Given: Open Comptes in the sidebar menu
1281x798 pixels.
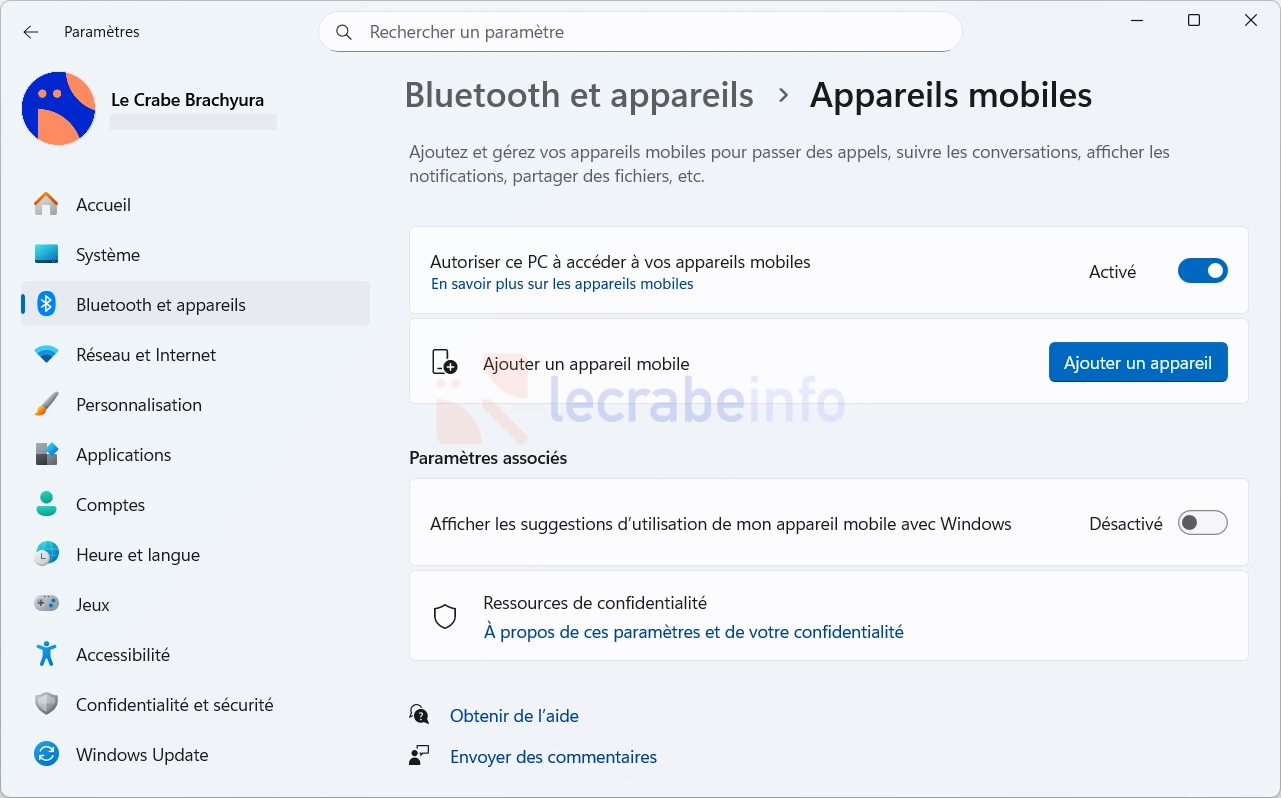Looking at the screenshot, I should point(110,505).
